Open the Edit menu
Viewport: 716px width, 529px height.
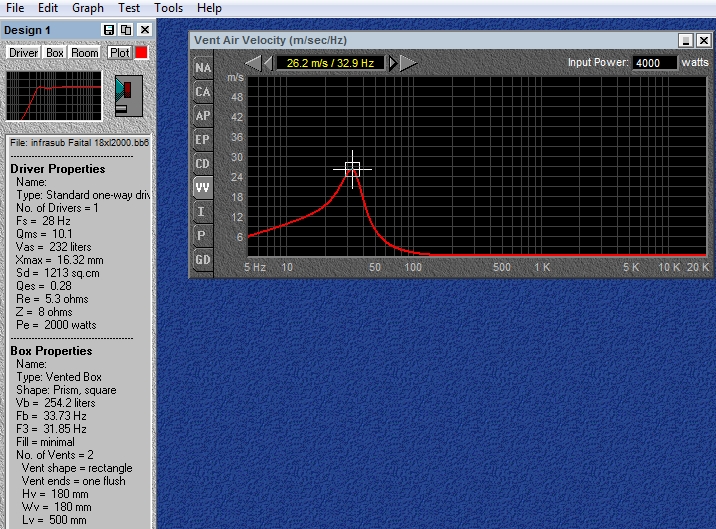48,8
